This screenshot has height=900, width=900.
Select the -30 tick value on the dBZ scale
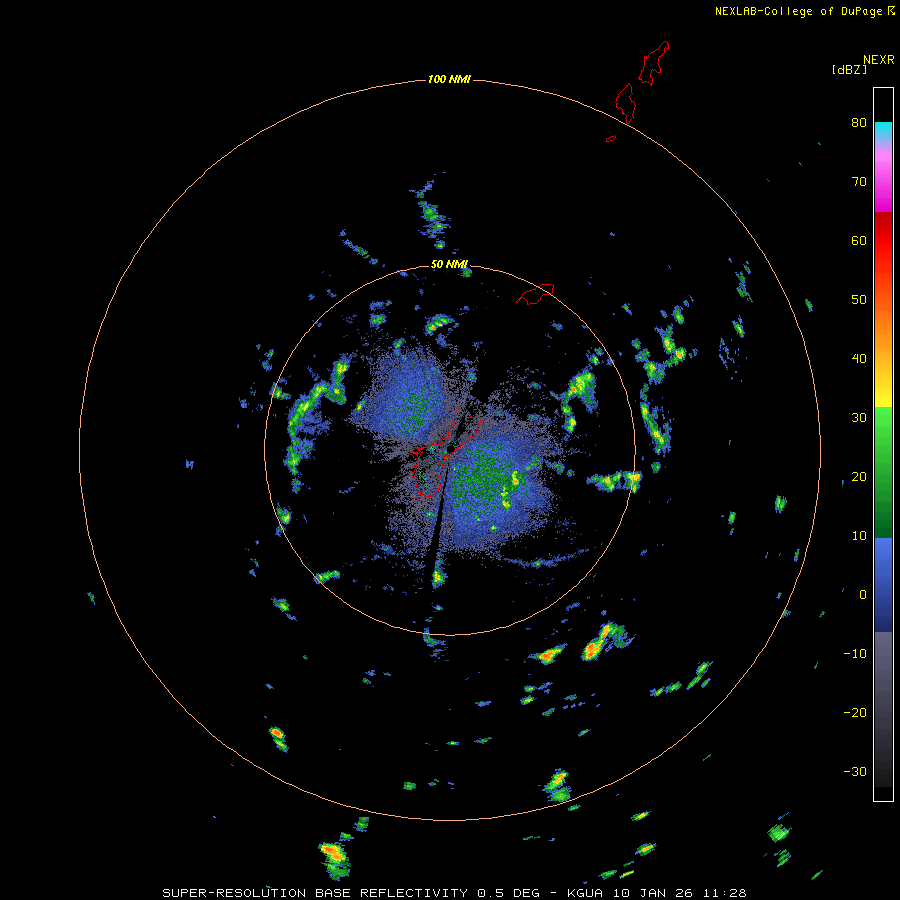pyautogui.click(x=855, y=772)
